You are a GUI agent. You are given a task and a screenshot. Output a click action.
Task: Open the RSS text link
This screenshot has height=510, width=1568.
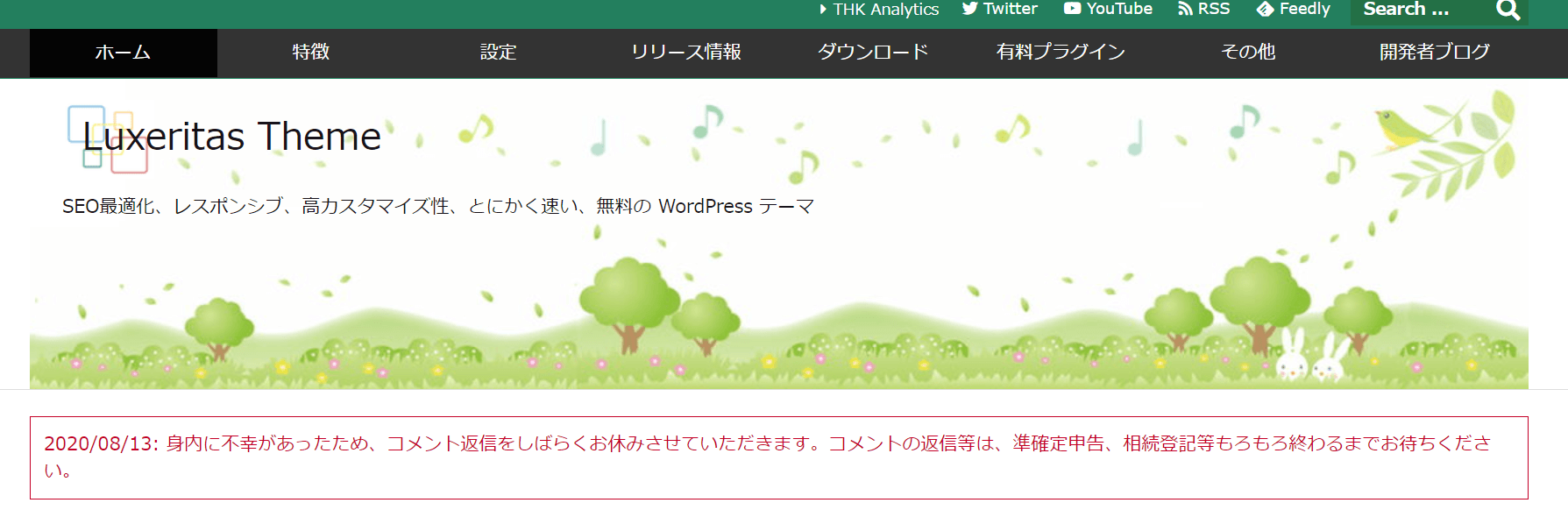[1213, 9]
